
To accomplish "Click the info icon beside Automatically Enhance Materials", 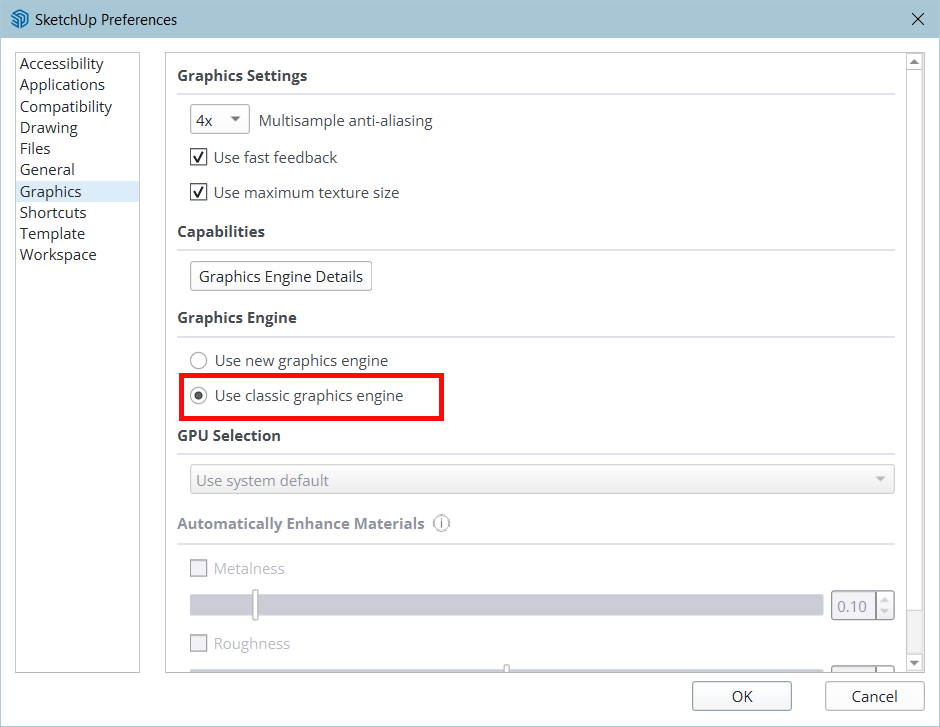I will tap(441, 523).
